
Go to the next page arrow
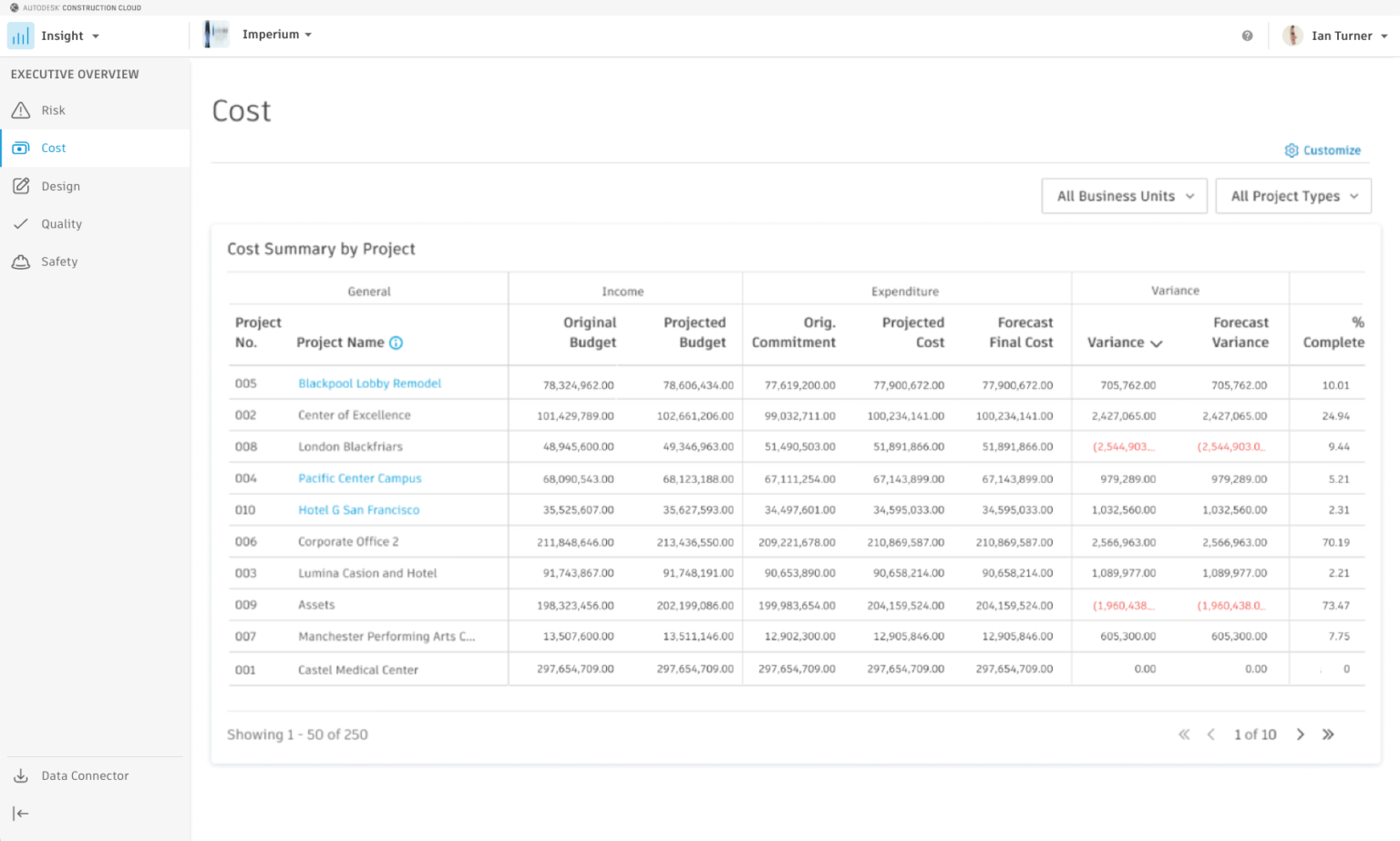(x=1301, y=734)
